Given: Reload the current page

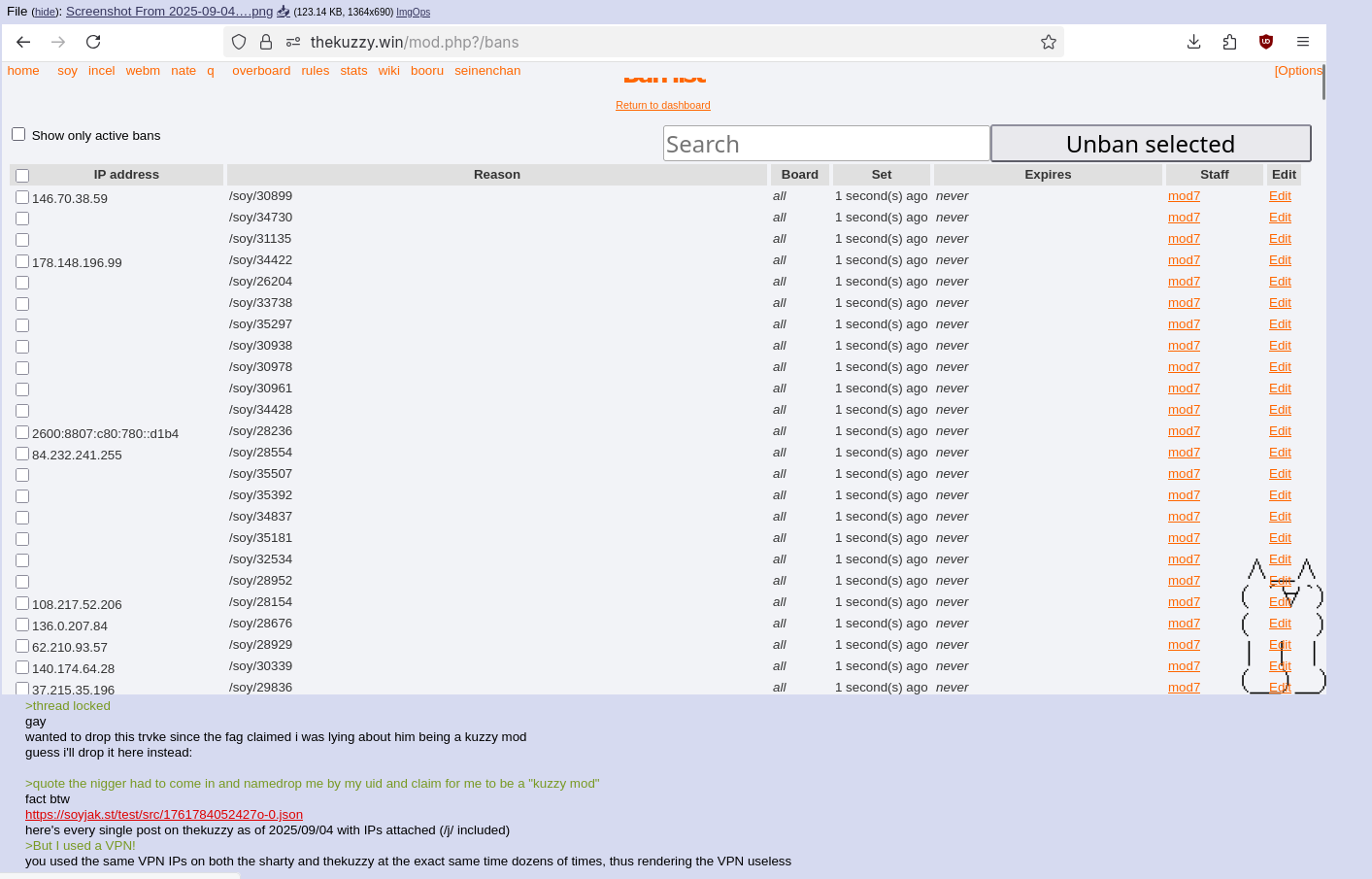Looking at the screenshot, I should (93, 42).
